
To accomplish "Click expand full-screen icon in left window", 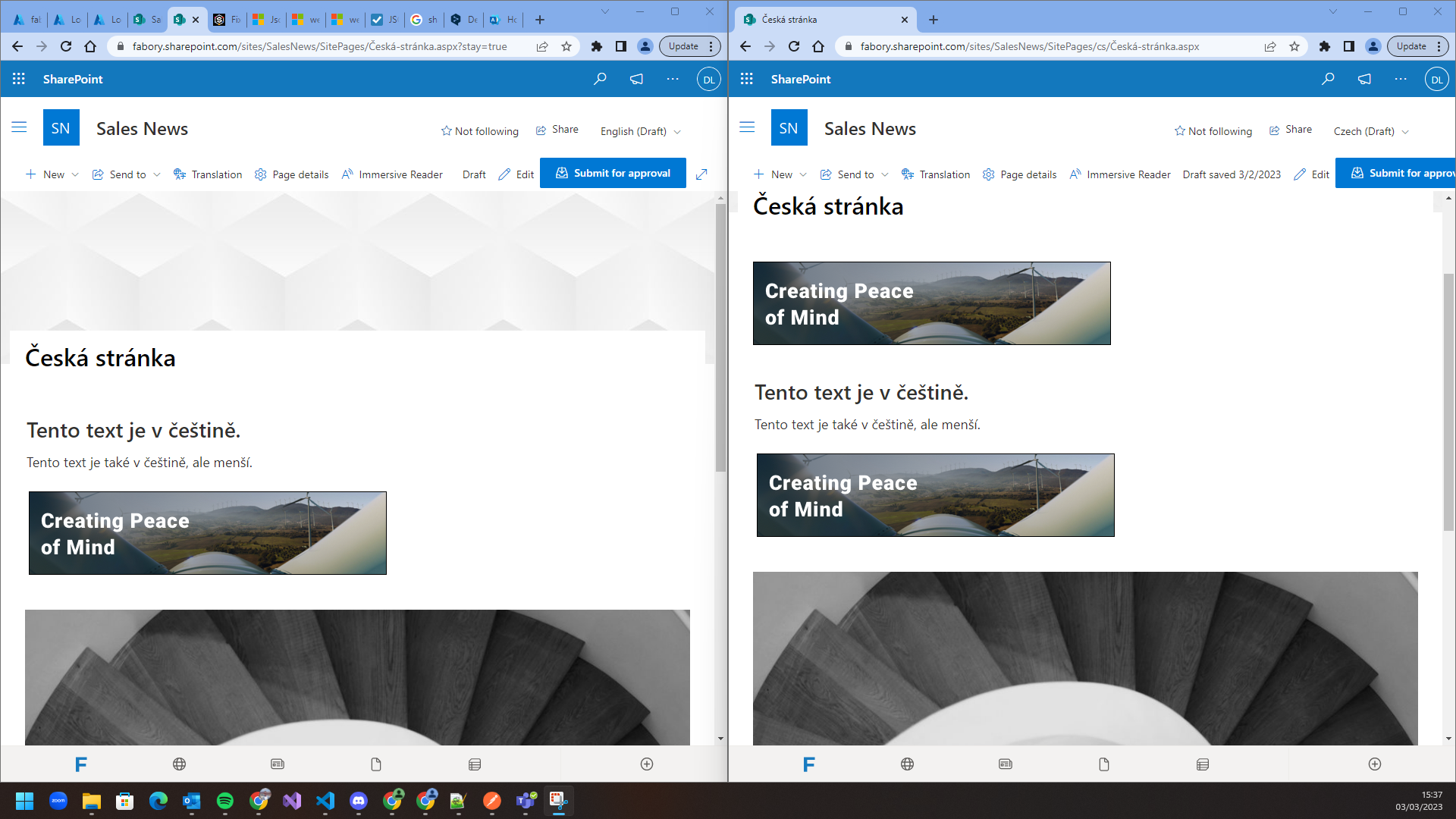I will [701, 174].
